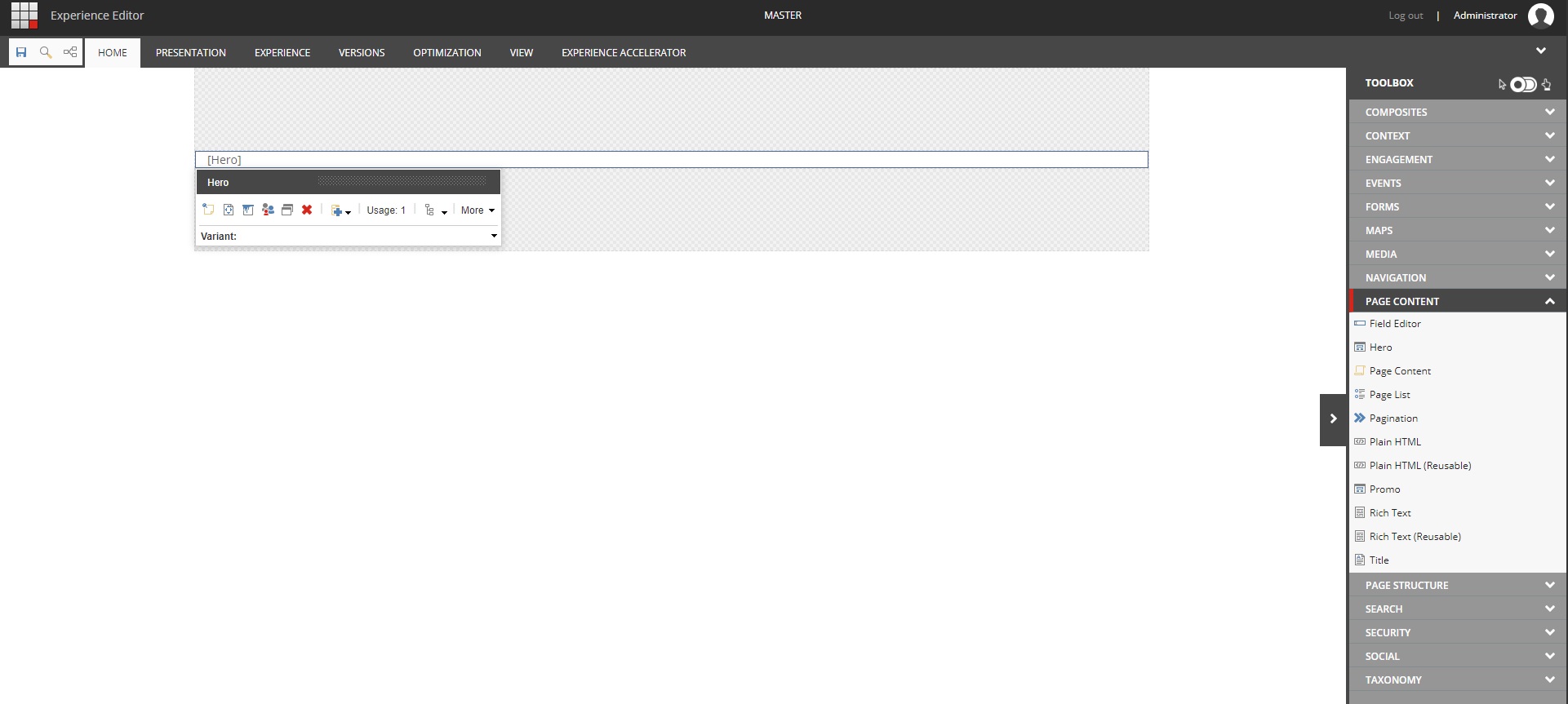The image size is (1568, 704).
Task: Expand the Maps toolbox section
Action: pyautogui.click(x=1457, y=230)
